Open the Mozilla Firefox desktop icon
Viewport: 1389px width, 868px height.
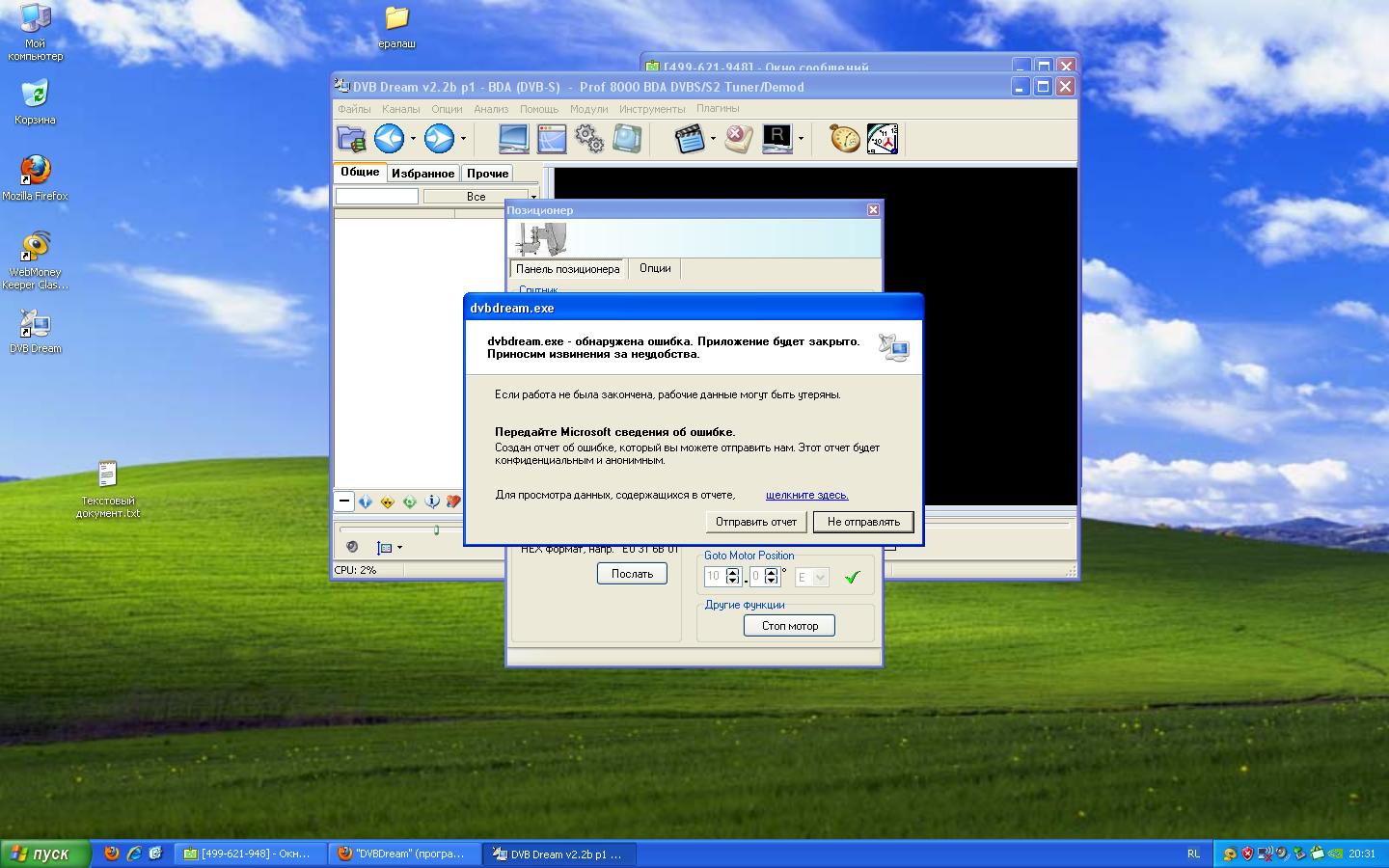click(x=35, y=178)
